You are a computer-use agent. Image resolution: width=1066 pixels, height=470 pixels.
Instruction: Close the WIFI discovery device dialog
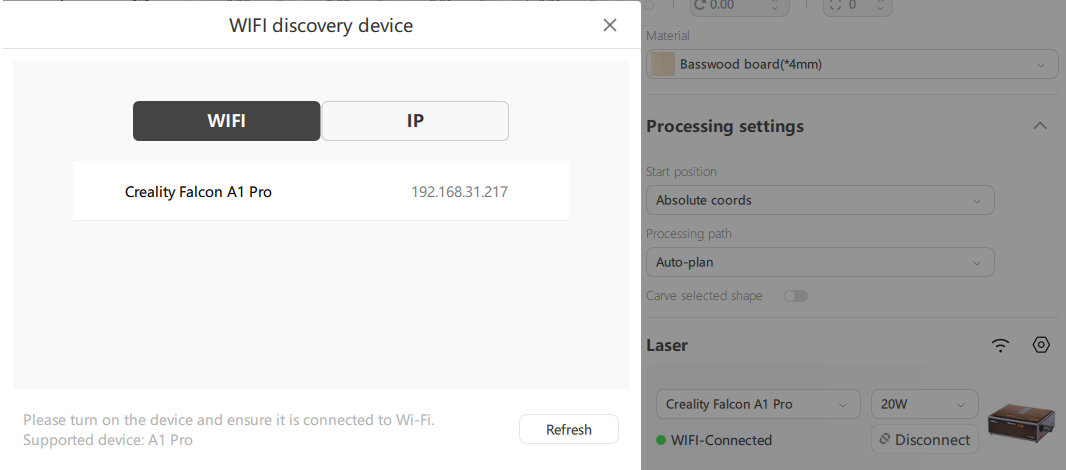[x=610, y=25]
